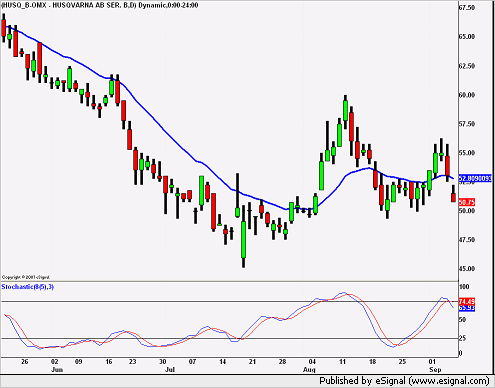Click the 28 date label on time axis
This screenshot has width=495, height=388.
pos(282,362)
